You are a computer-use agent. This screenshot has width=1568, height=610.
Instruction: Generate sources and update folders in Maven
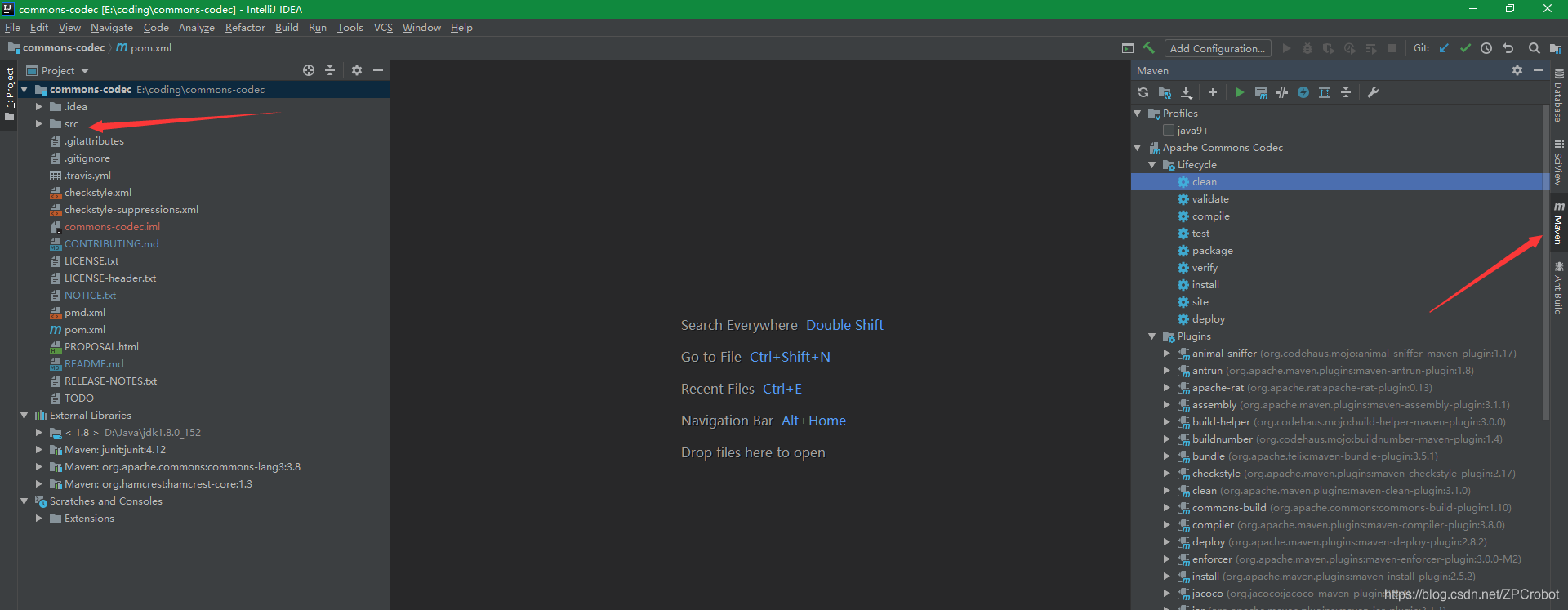(1165, 92)
